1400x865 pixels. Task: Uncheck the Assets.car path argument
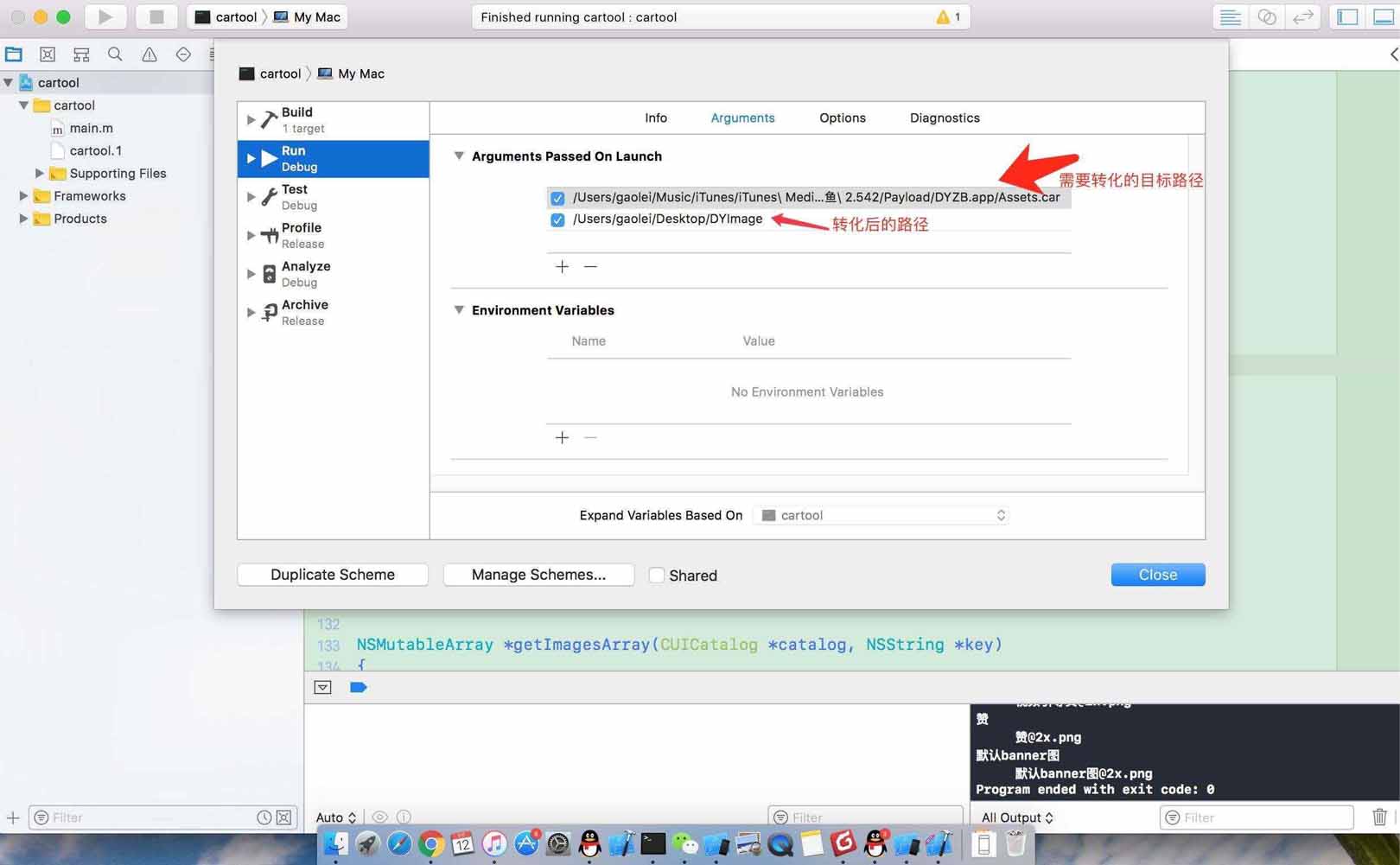pos(557,198)
